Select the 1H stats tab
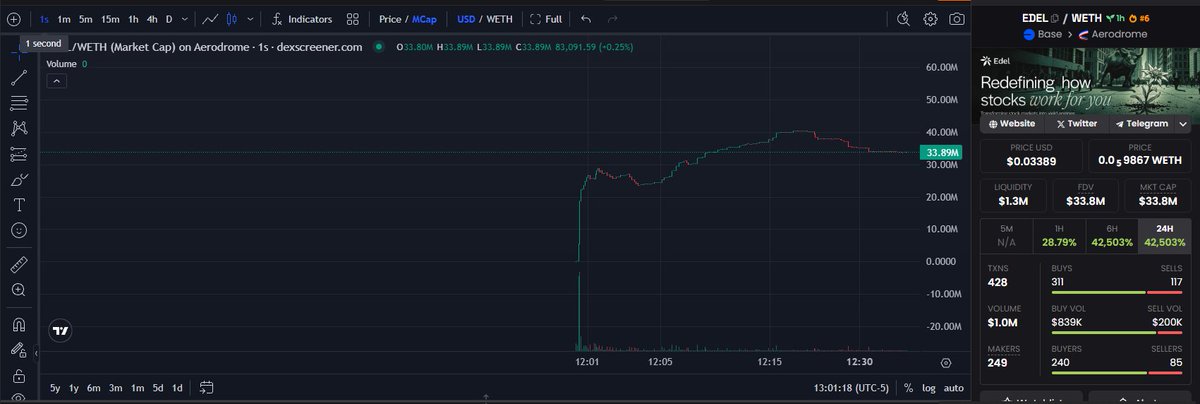 click(1058, 236)
